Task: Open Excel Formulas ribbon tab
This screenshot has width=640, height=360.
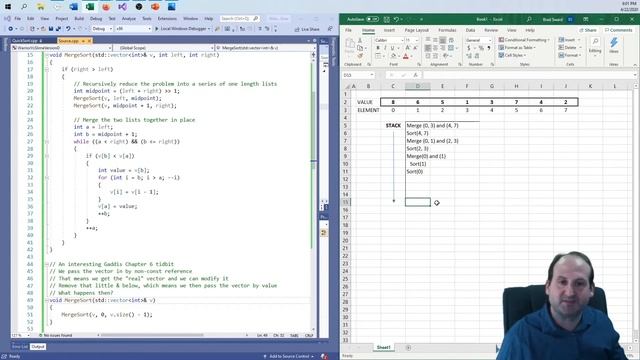Action: click(x=447, y=30)
